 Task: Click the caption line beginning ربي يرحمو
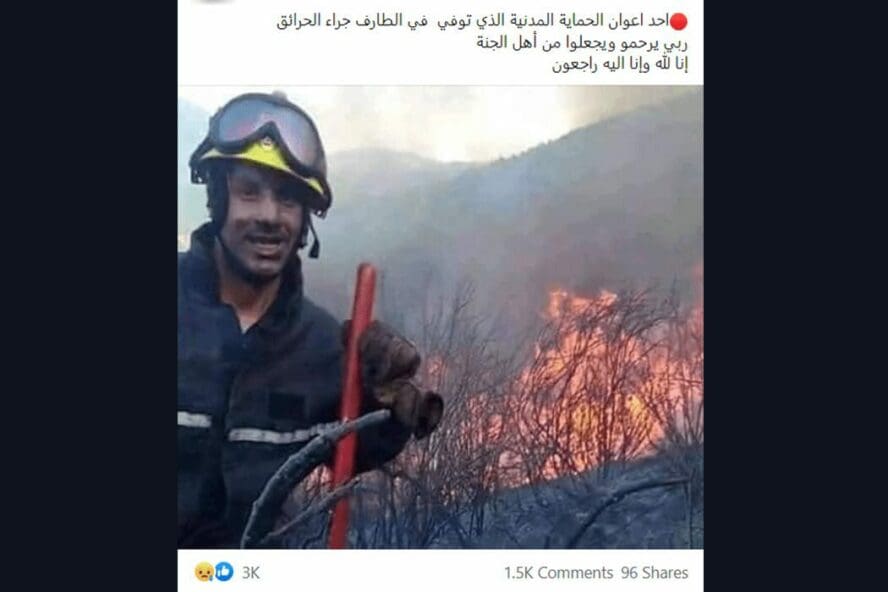coord(582,43)
